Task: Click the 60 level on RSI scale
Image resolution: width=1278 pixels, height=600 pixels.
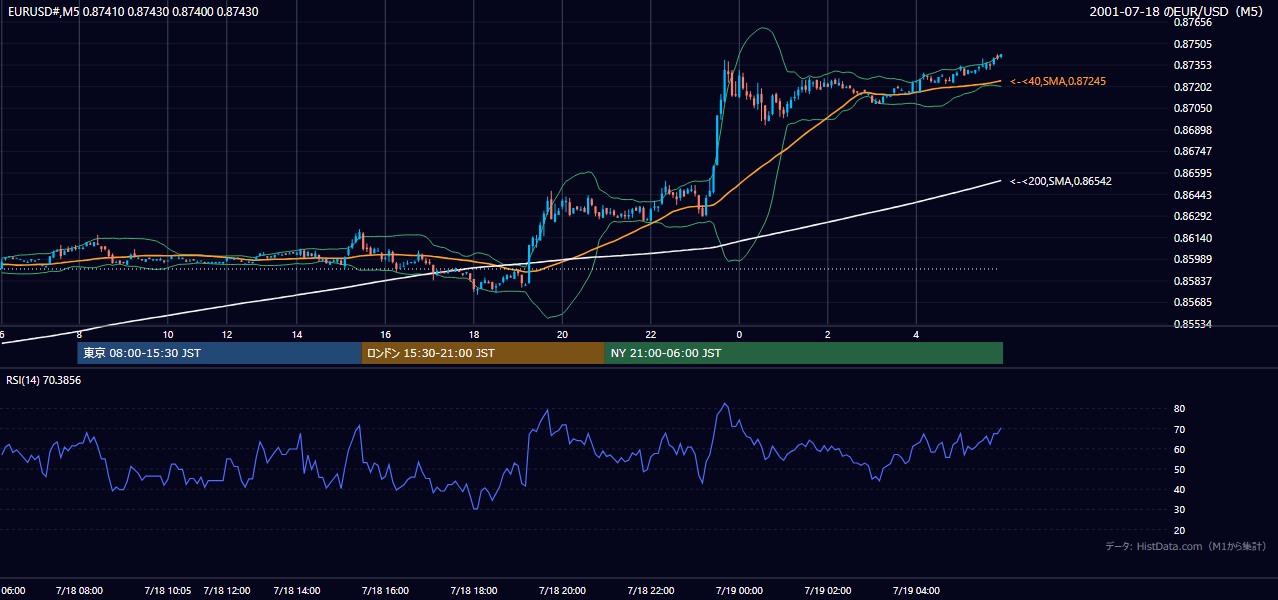Action: [x=1179, y=449]
